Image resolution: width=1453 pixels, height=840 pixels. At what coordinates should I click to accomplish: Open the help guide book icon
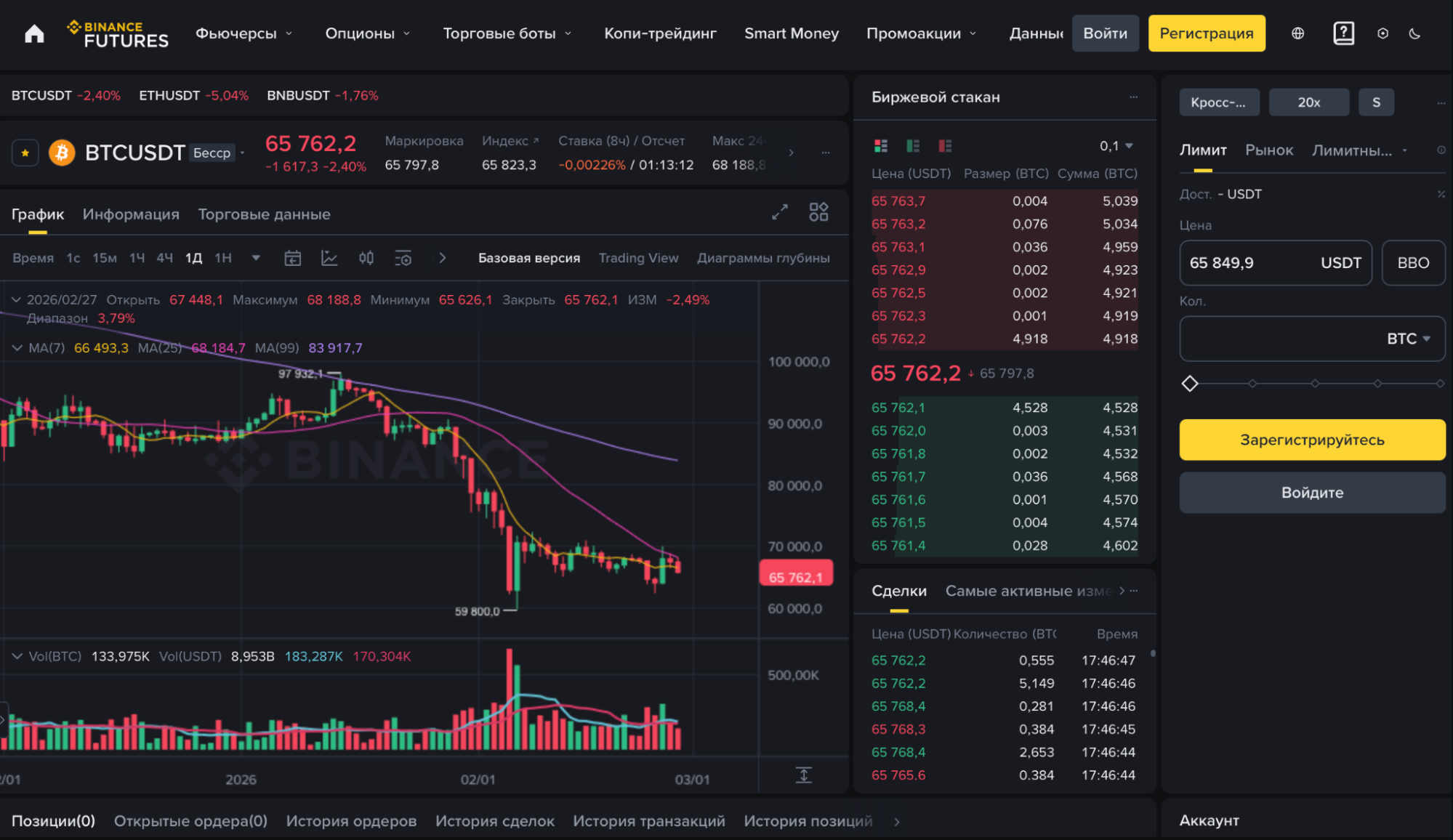1343,33
